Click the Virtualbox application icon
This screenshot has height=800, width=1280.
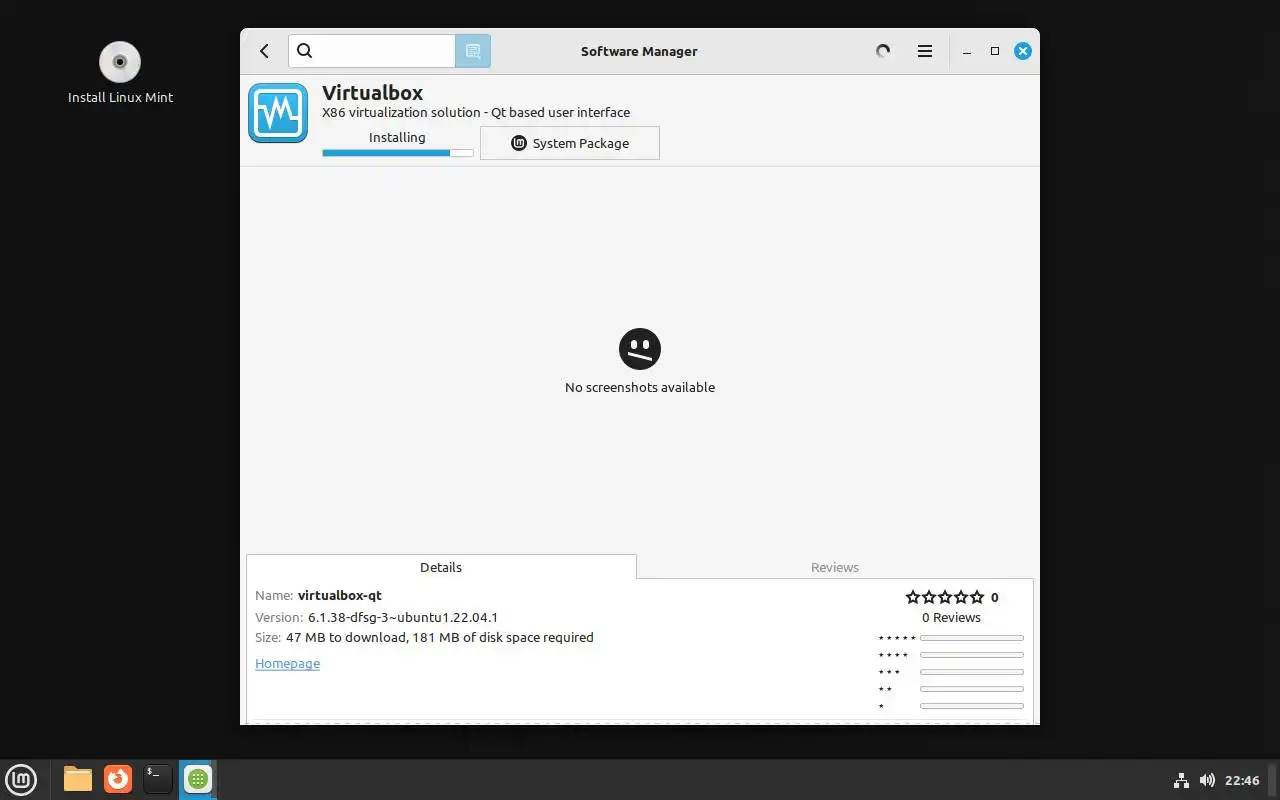point(278,113)
